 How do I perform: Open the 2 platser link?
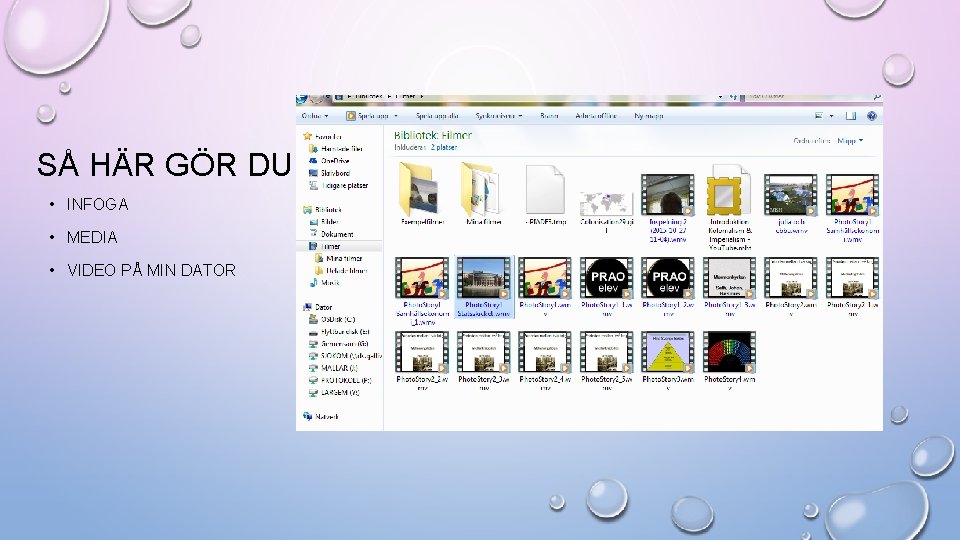pyautogui.click(x=443, y=148)
